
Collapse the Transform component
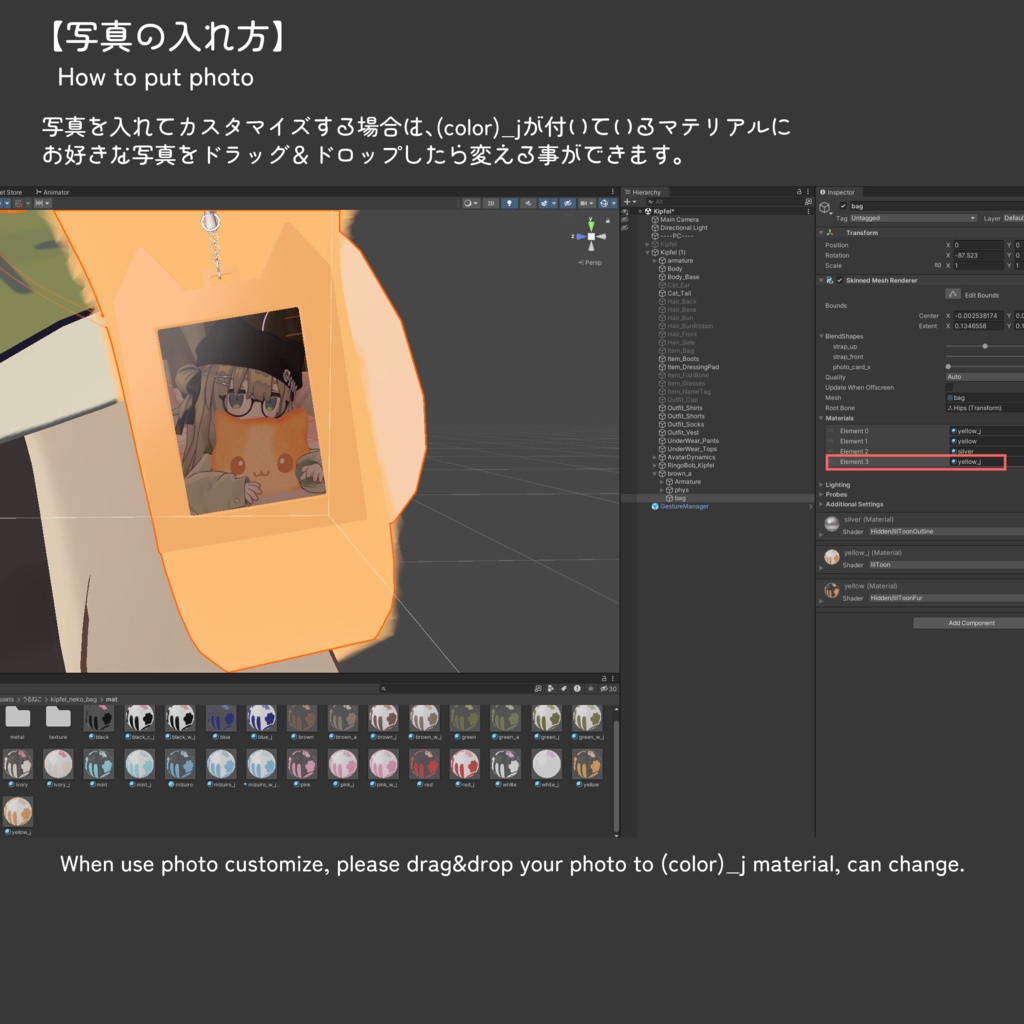[x=822, y=232]
